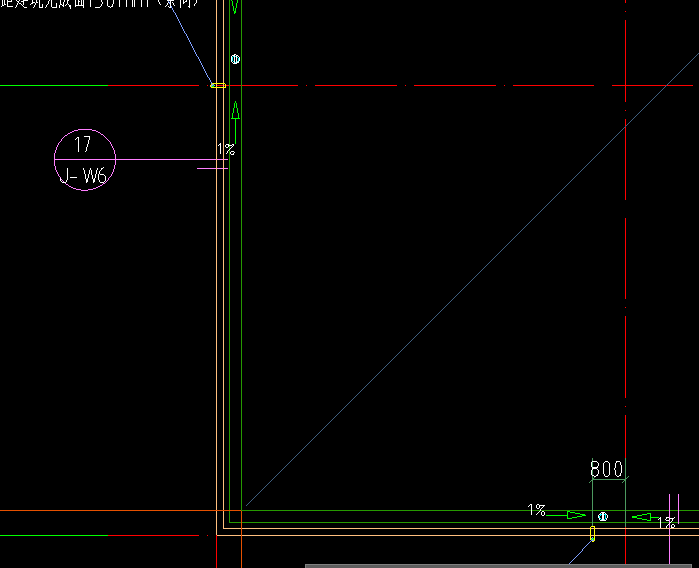The image size is (699, 568).
Task: Select the 800 dimension text
Action: click(x=607, y=469)
